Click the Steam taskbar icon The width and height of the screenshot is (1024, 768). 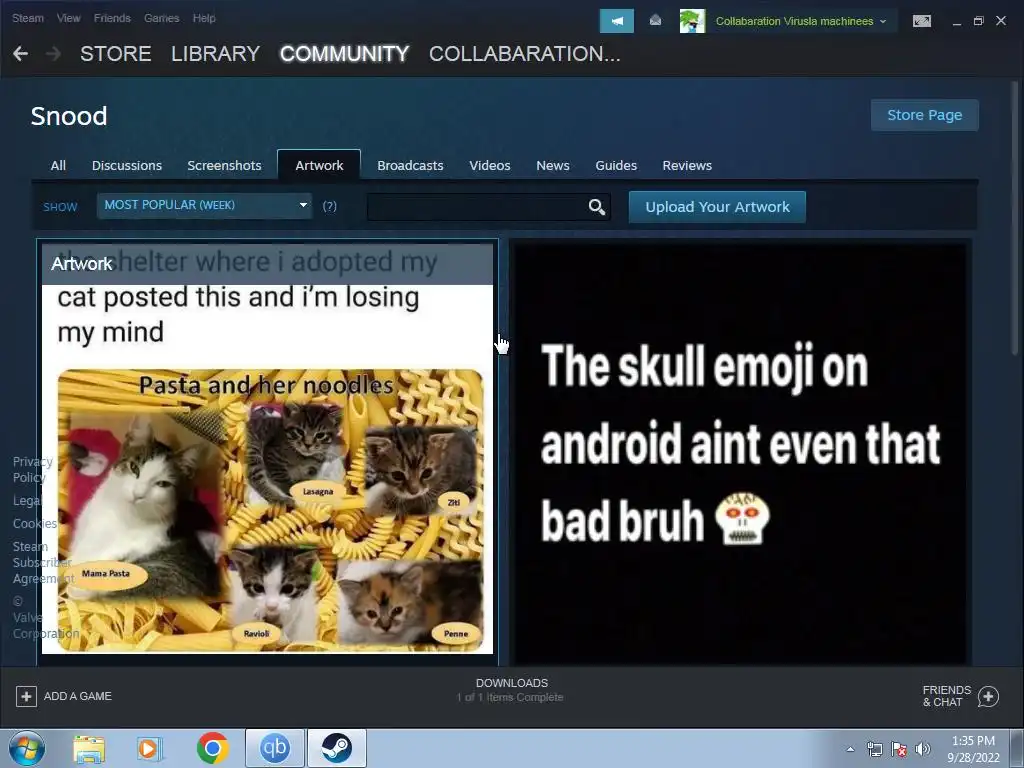click(x=336, y=748)
